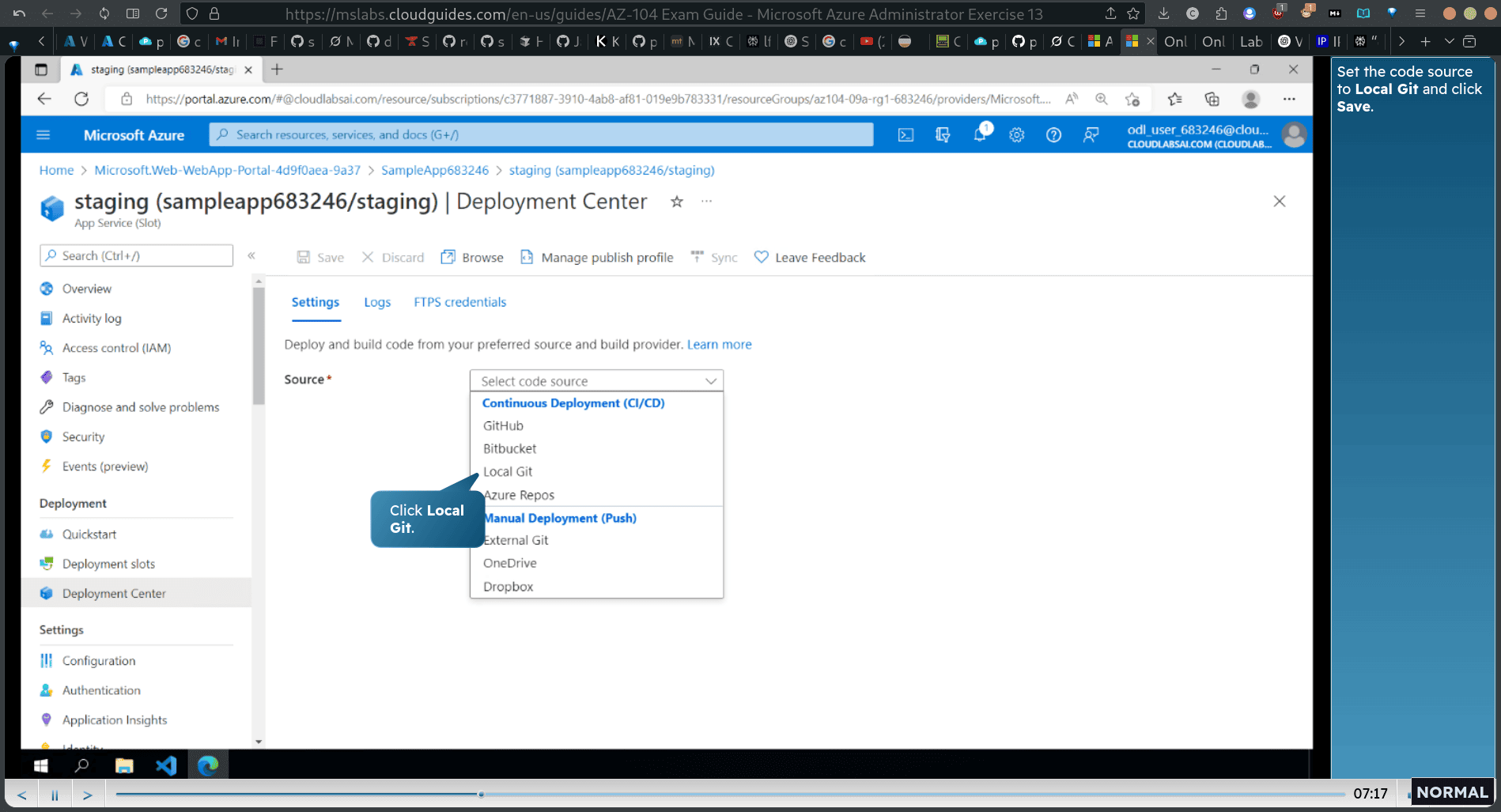
Task: Open Quickstart under Deployment
Action: pos(89,534)
